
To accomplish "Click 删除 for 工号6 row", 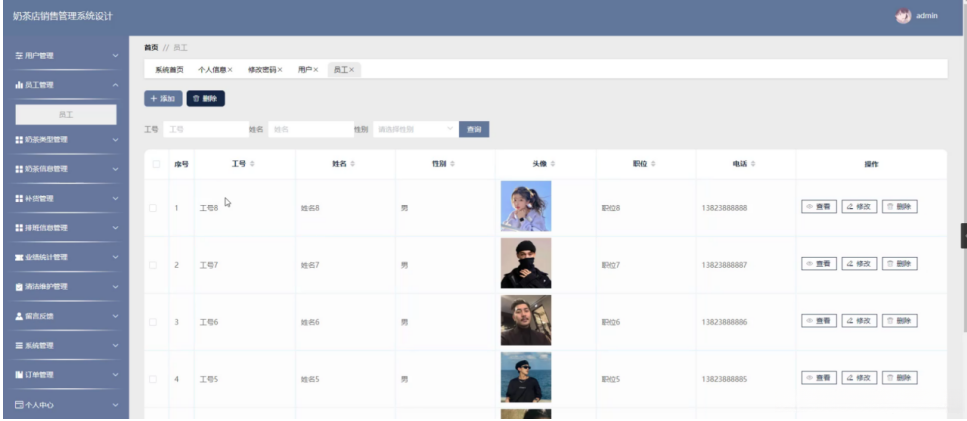I will [x=900, y=321].
